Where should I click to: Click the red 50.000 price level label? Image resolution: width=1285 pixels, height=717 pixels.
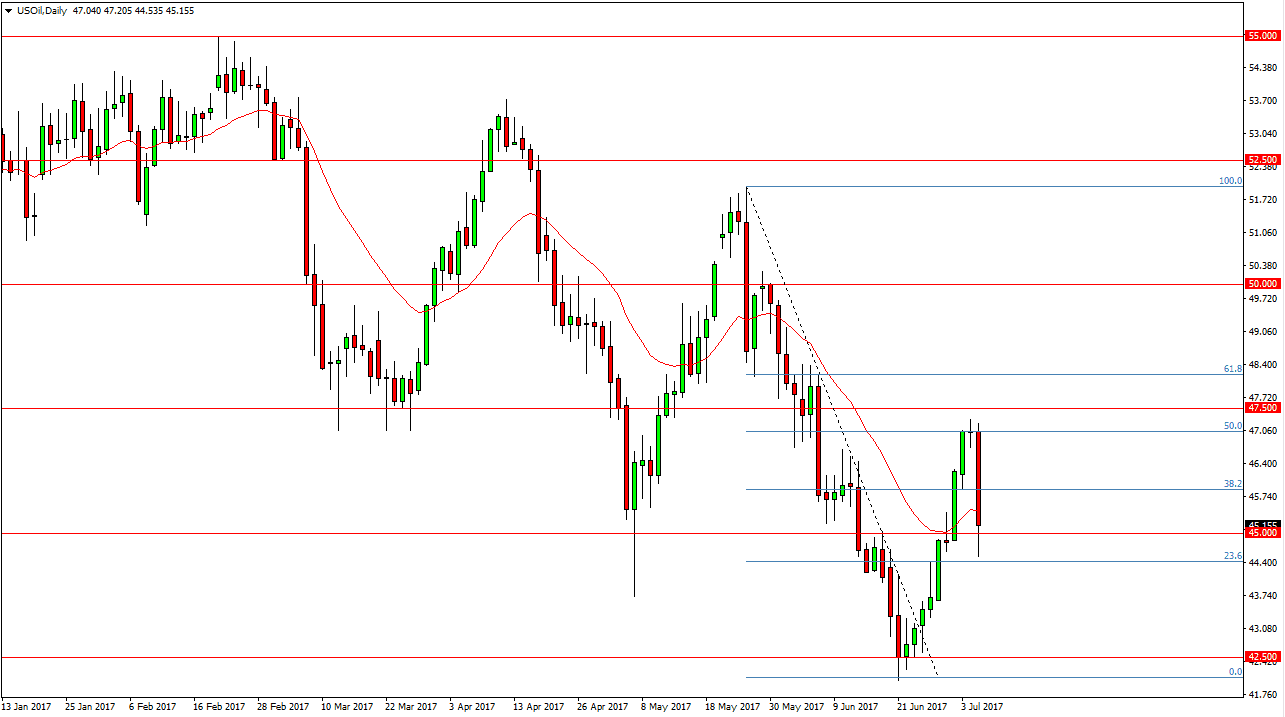(1263, 284)
